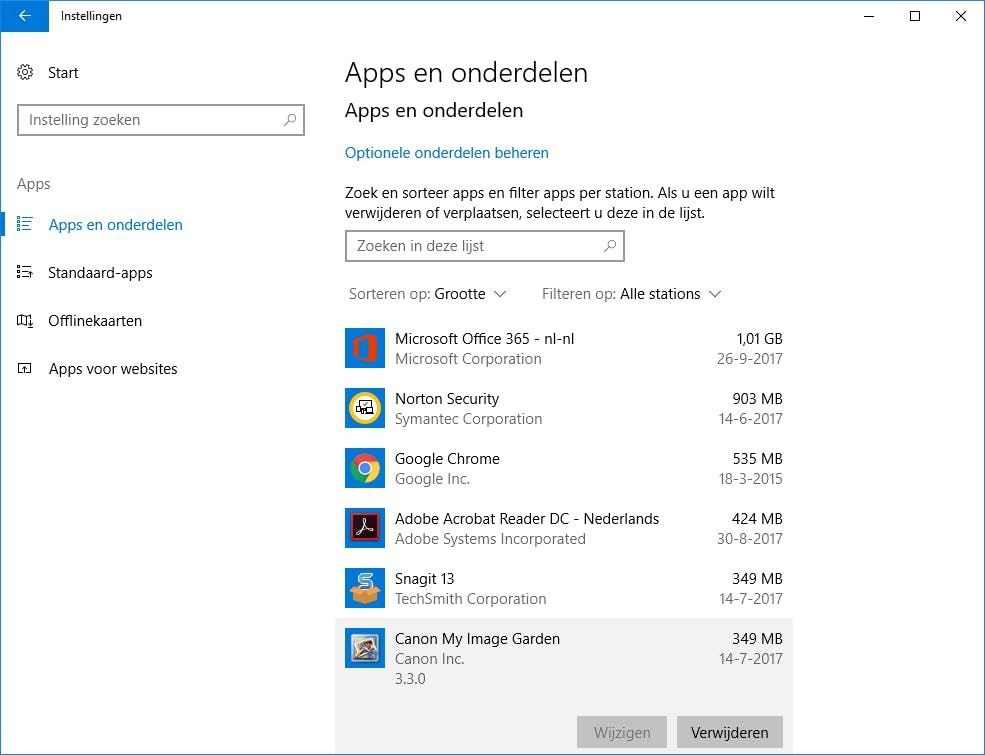Click the 903 MB size value
985x755 pixels.
pos(758,399)
